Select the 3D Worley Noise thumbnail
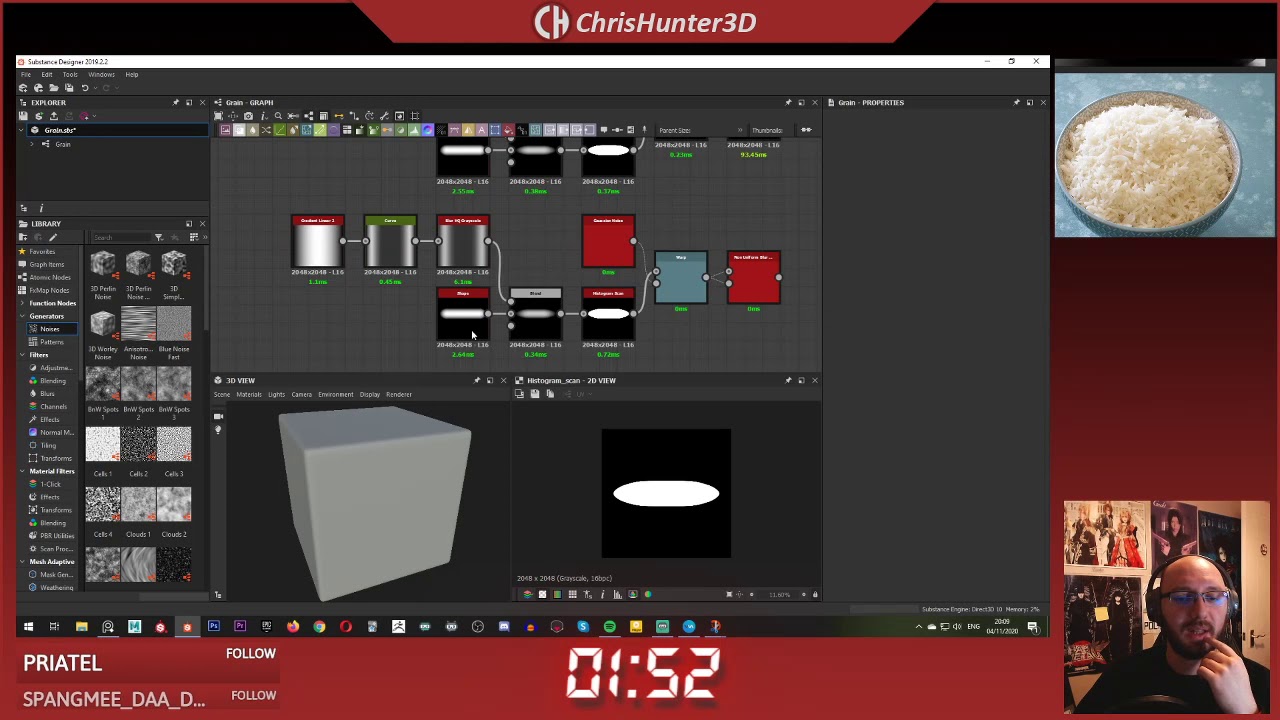 (103, 323)
